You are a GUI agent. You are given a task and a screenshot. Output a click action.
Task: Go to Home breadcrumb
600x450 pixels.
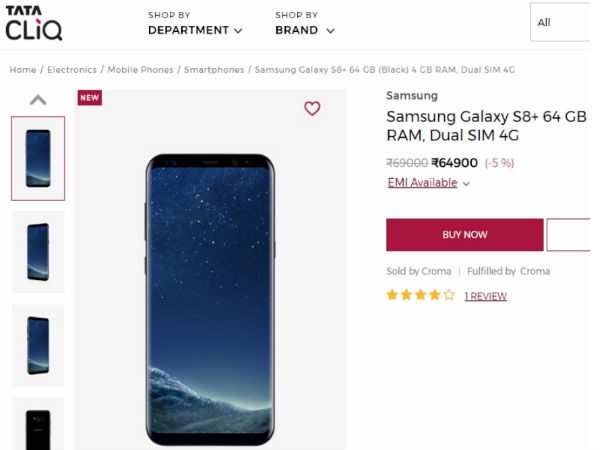[23, 70]
